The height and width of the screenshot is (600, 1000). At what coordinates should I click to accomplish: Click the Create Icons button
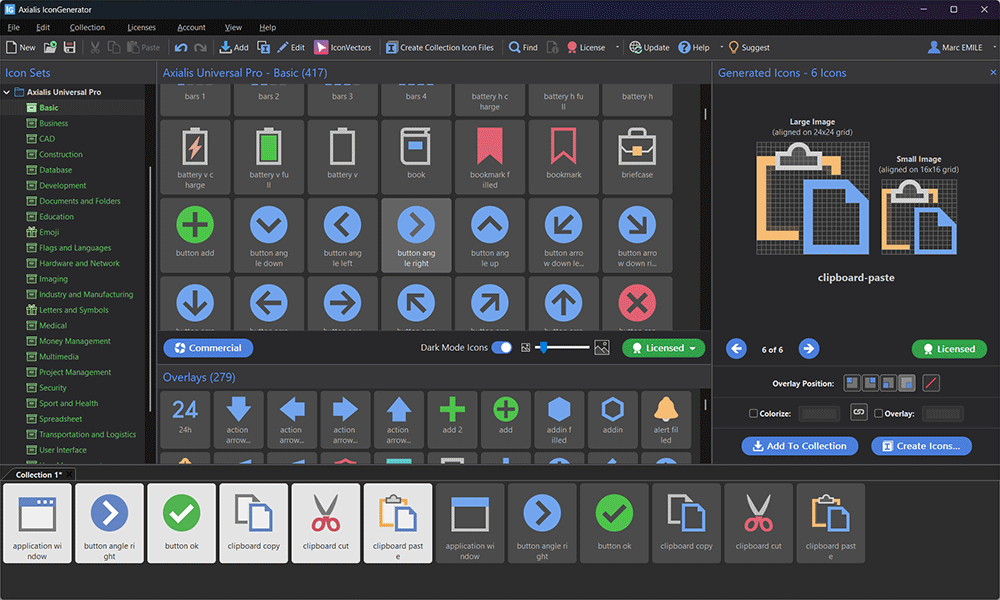pos(921,446)
